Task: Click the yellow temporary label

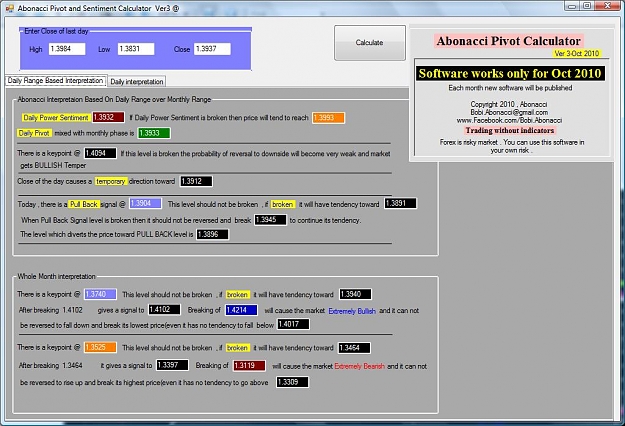Action: coord(111,181)
